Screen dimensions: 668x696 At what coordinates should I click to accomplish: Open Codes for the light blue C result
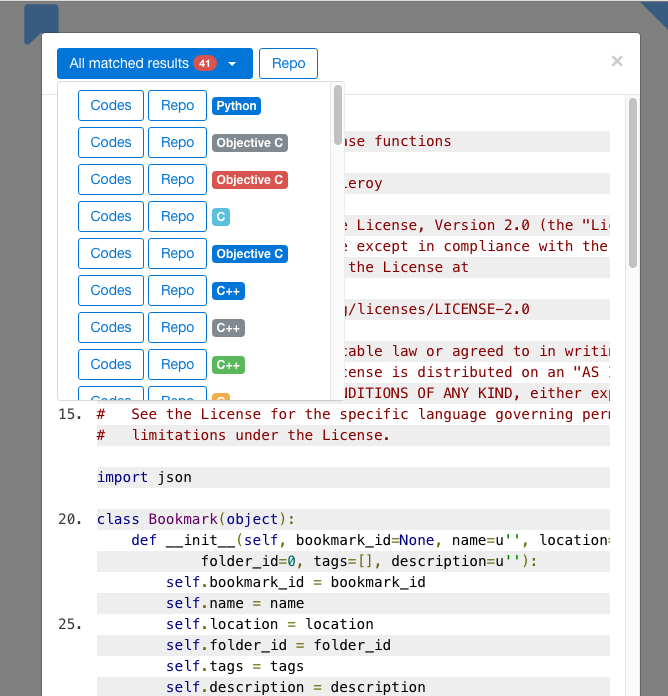(111, 217)
